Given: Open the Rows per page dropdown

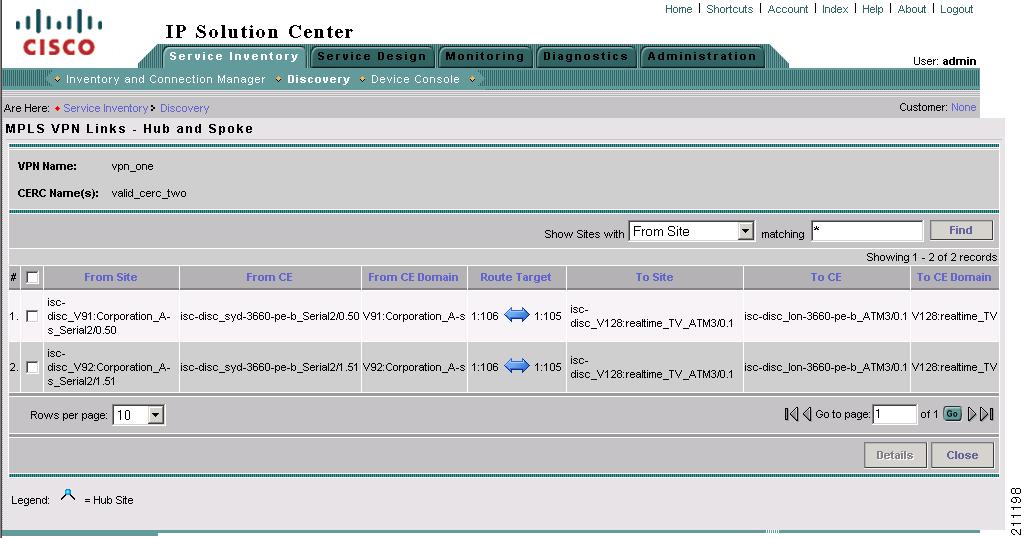Looking at the screenshot, I should click(x=138, y=415).
